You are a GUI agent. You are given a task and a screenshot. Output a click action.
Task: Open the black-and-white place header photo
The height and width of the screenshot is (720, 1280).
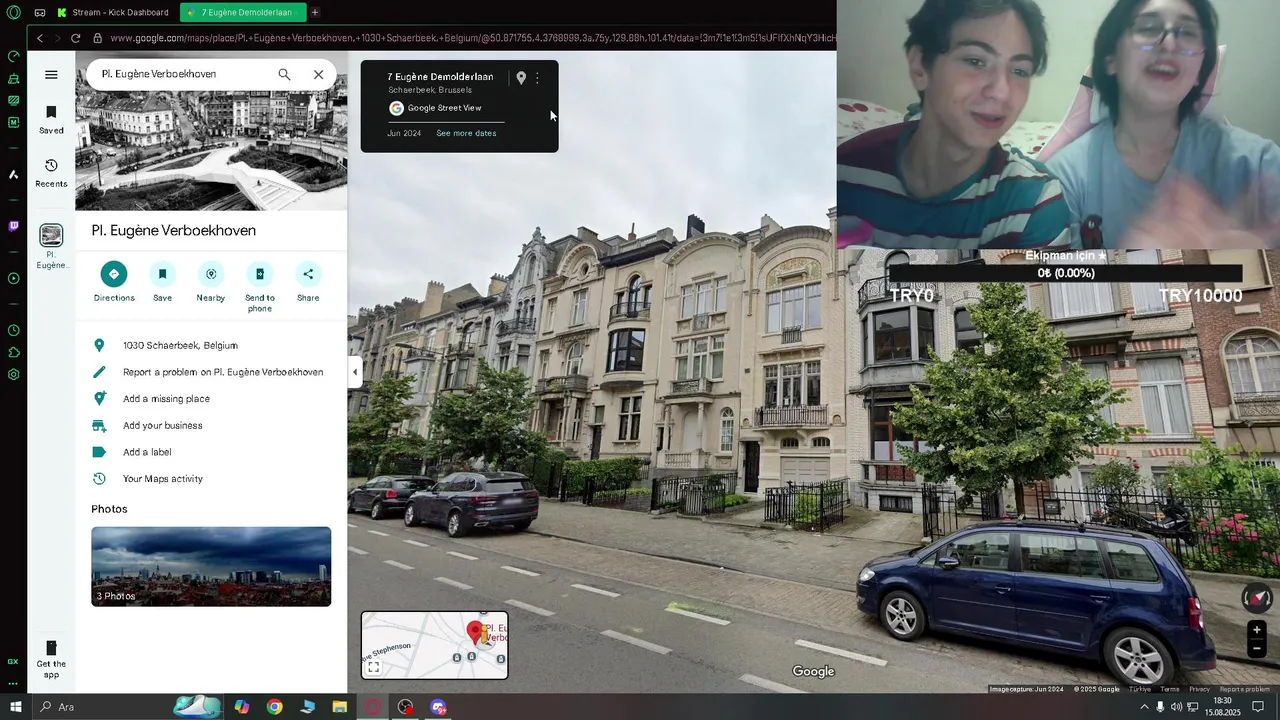pyautogui.click(x=211, y=150)
